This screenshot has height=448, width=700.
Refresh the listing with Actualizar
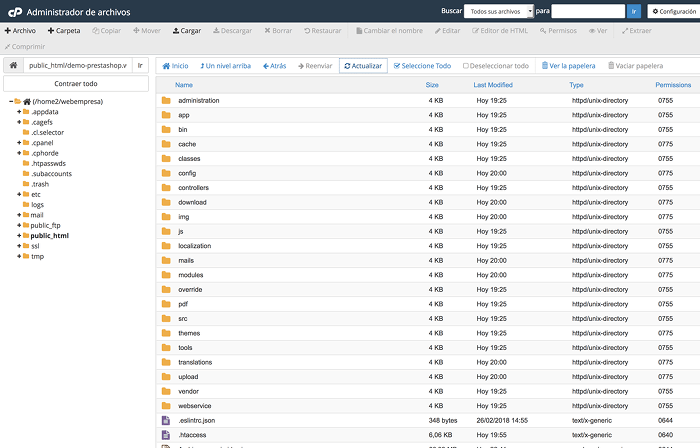pyautogui.click(x=362, y=66)
